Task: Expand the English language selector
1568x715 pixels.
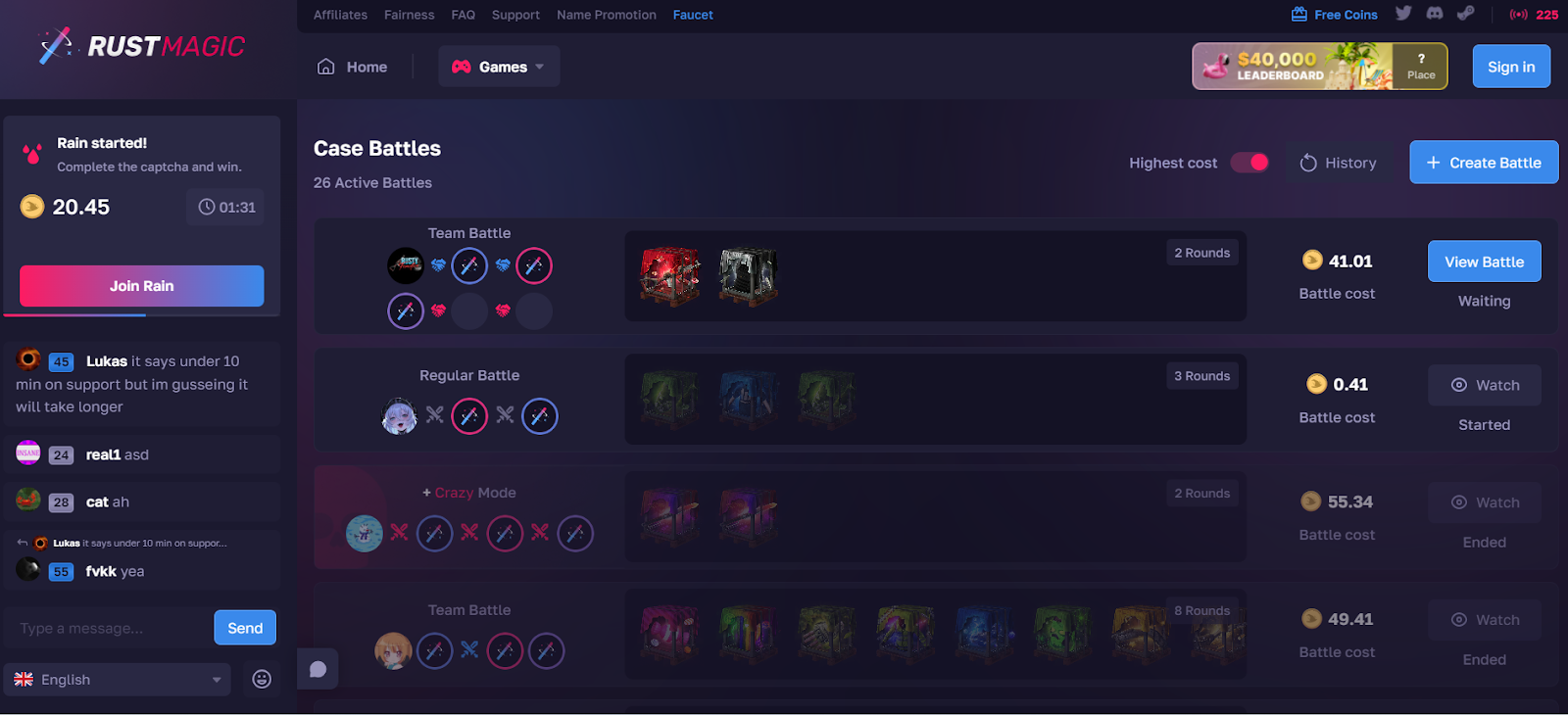Action: click(117, 679)
